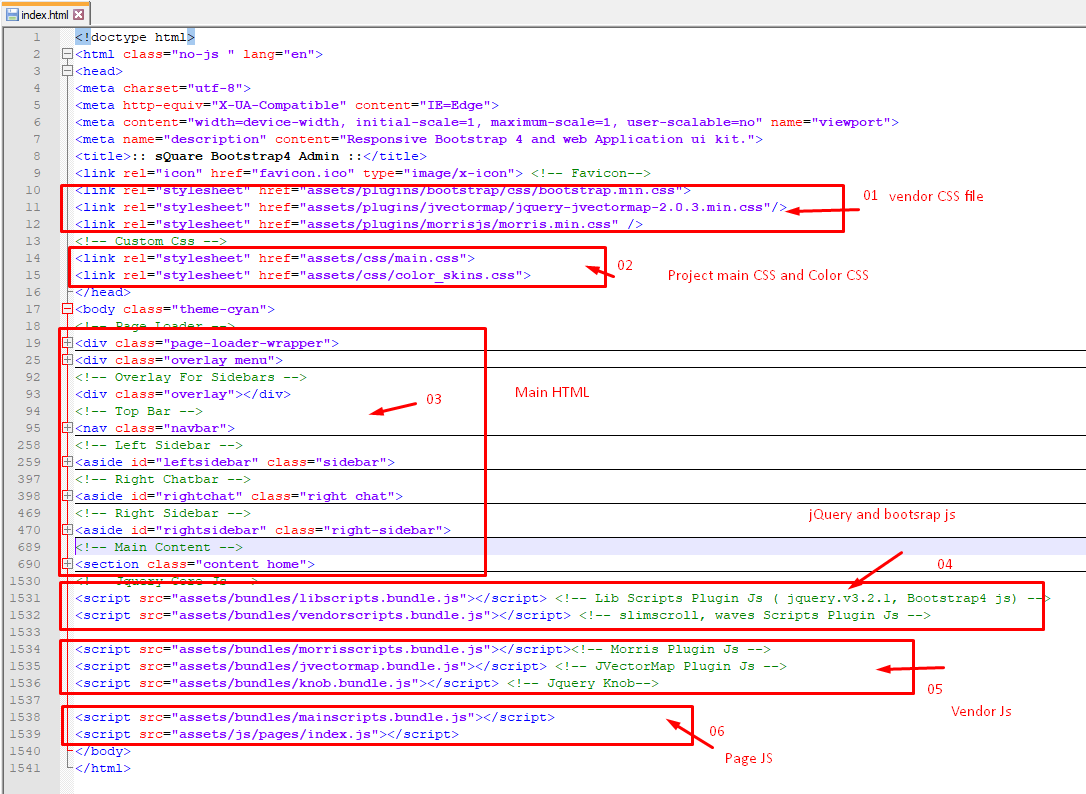Collapse the body theme-cyan fold marker

coord(67,309)
